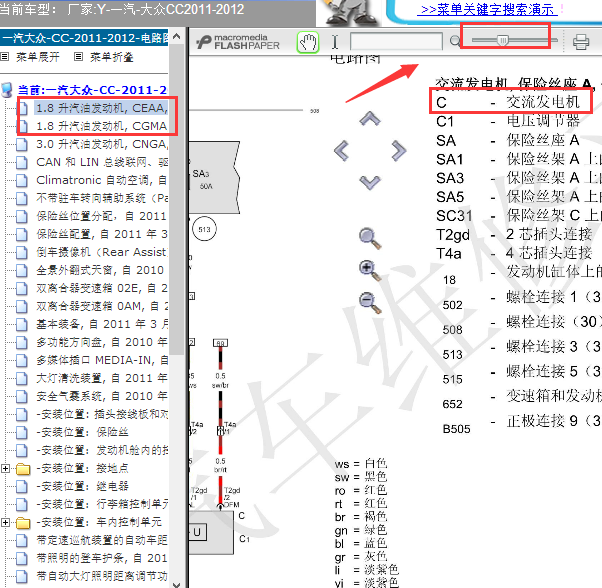Open 多功能方向盘, 自 2010 document
Viewport: 602px width, 588px height.
pos(102,342)
